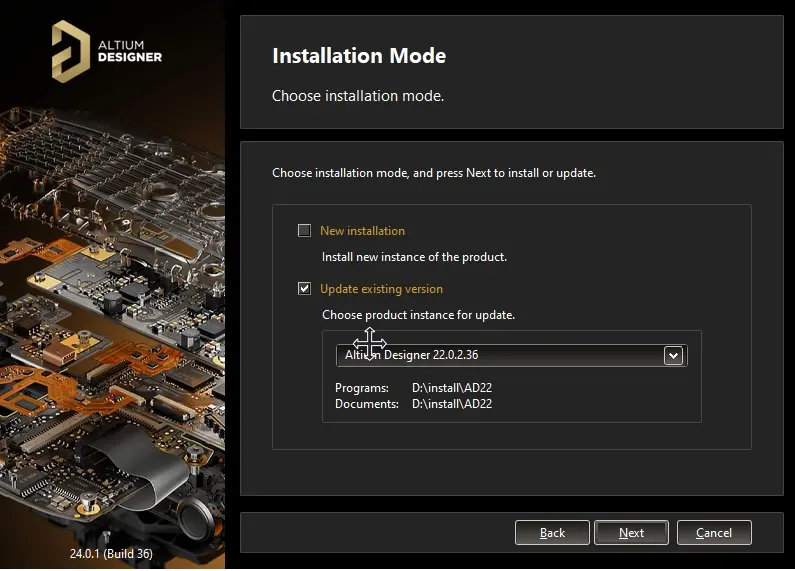Image resolution: width=795 pixels, height=571 pixels.
Task: Click the Documents path D:\install\AD22
Action: (452, 404)
